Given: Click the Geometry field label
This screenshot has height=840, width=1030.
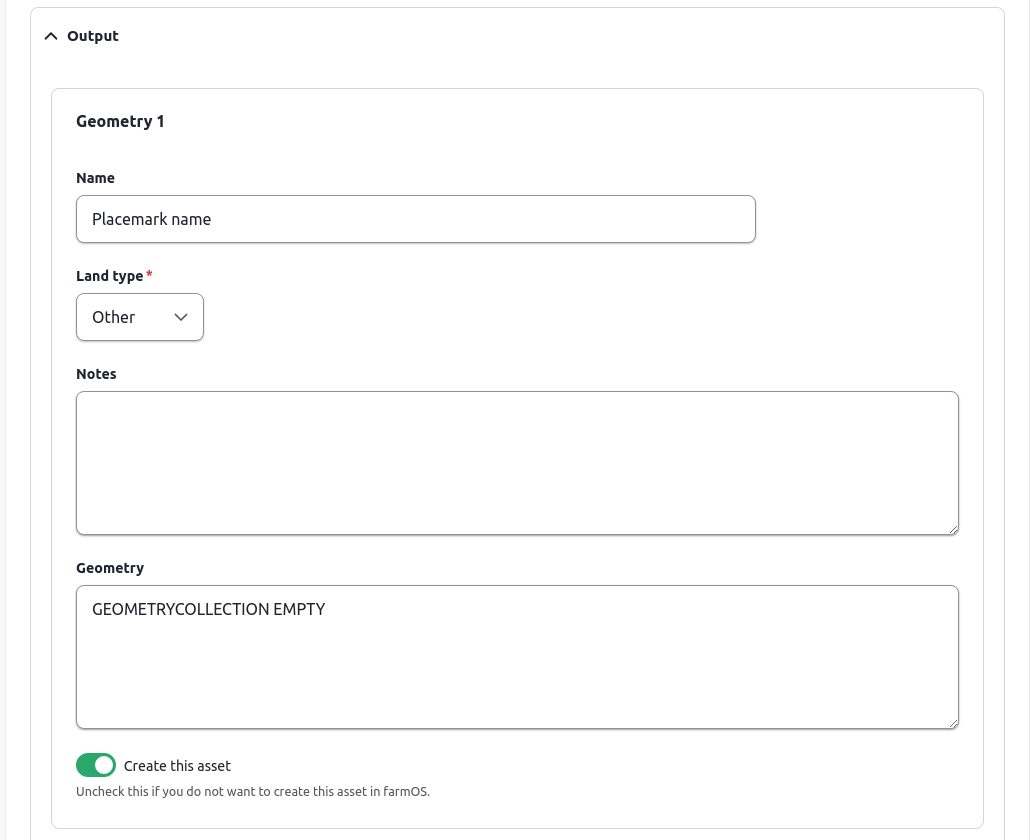Looking at the screenshot, I should coord(110,568).
